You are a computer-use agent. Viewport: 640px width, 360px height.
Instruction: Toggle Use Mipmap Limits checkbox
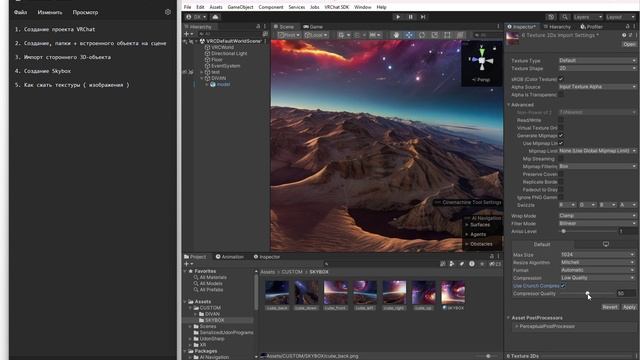pos(561,143)
